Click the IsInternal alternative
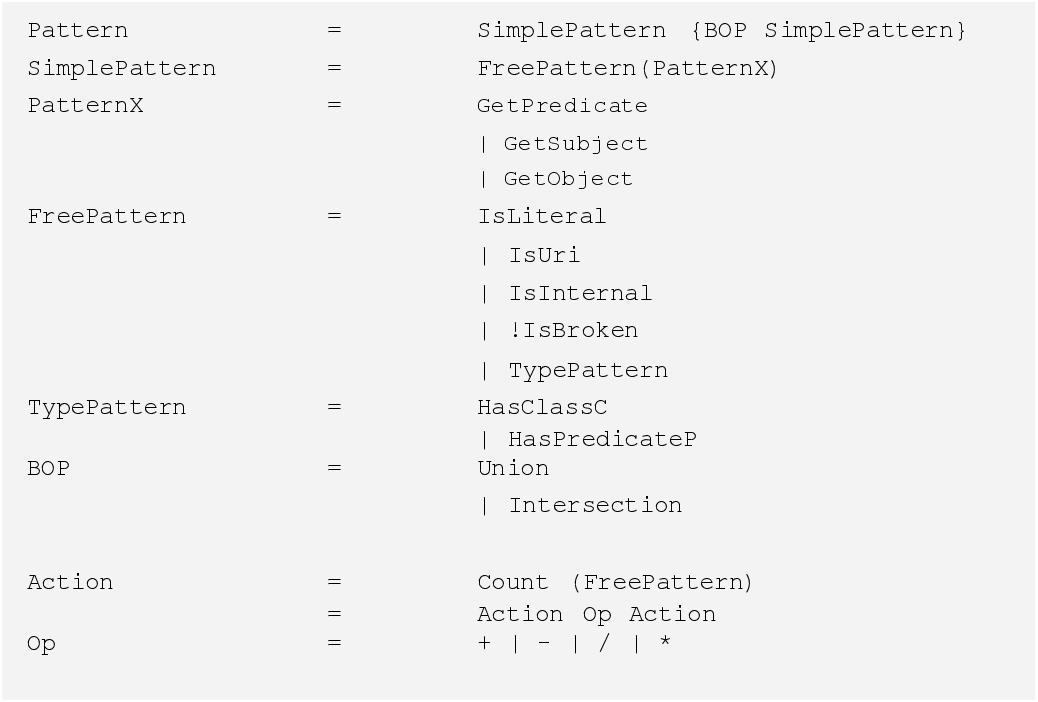This screenshot has width=1038, height=702. 580,293
